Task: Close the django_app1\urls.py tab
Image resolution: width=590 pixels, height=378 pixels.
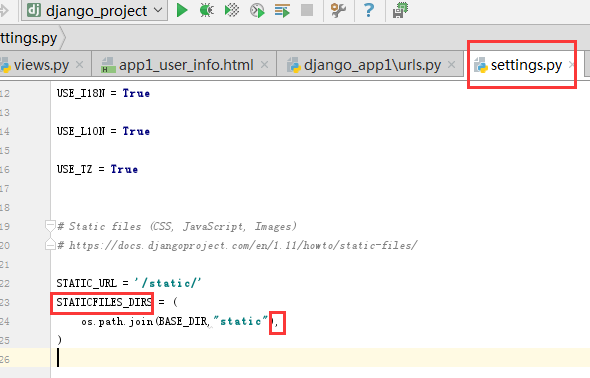Action: pos(451,65)
